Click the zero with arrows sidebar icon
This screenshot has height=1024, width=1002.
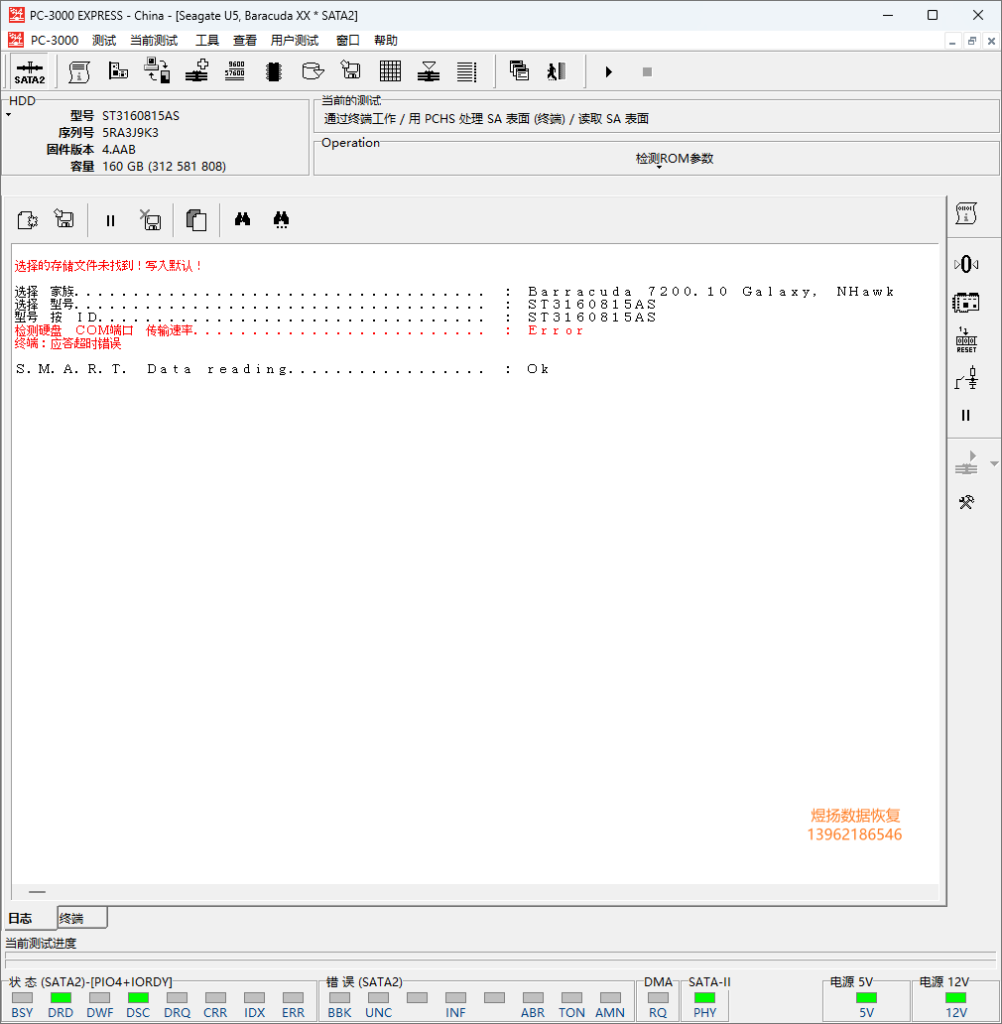(966, 264)
